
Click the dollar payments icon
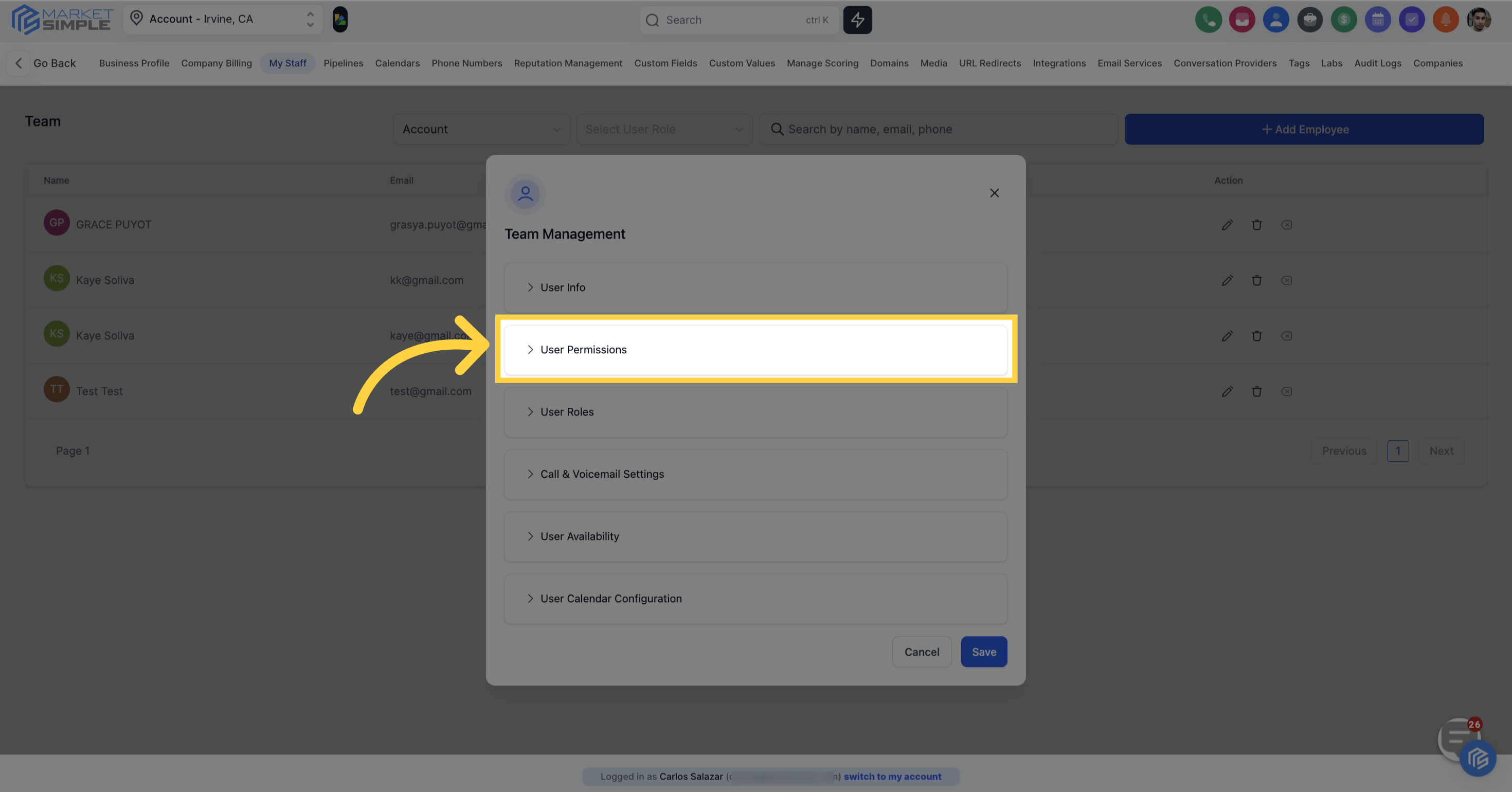[x=1344, y=20]
